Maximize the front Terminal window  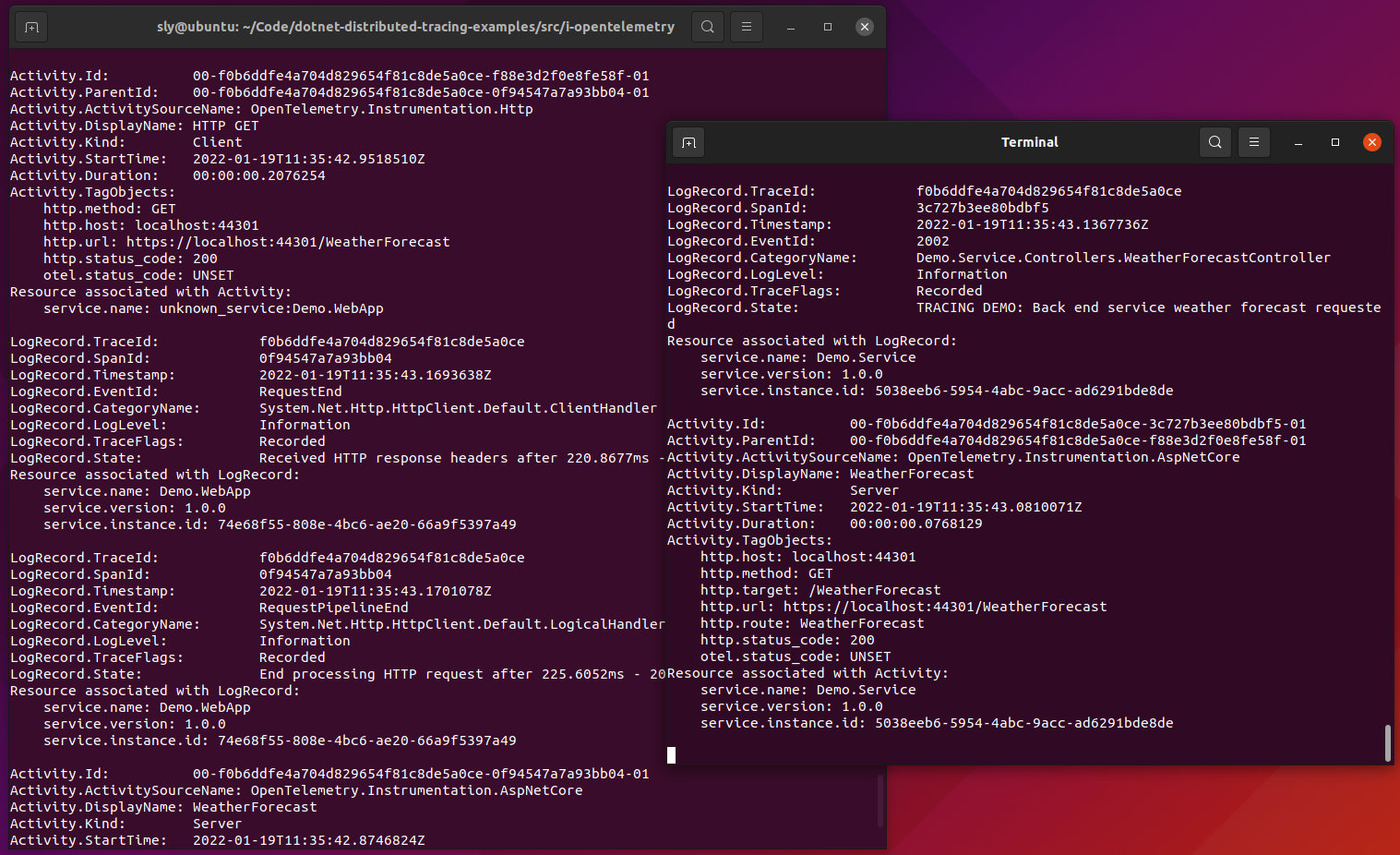pos(1335,142)
